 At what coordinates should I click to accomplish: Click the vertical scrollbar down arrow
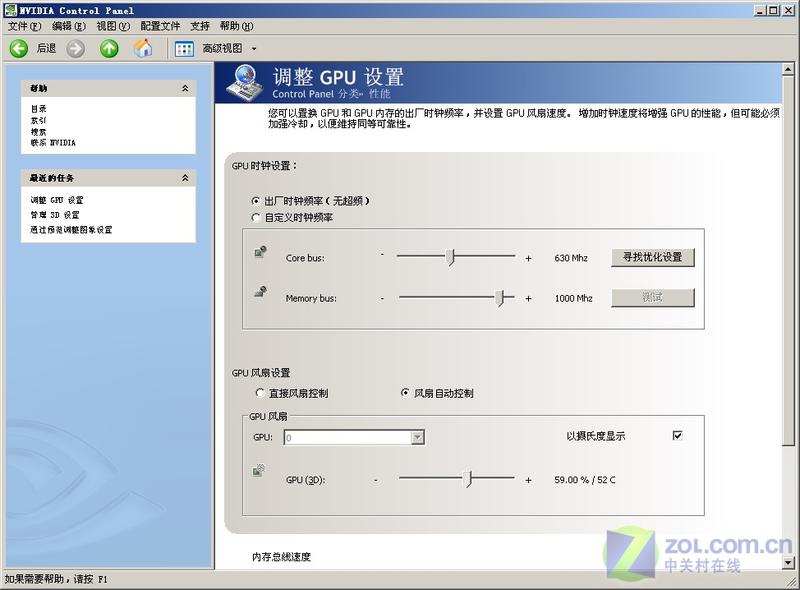788,563
